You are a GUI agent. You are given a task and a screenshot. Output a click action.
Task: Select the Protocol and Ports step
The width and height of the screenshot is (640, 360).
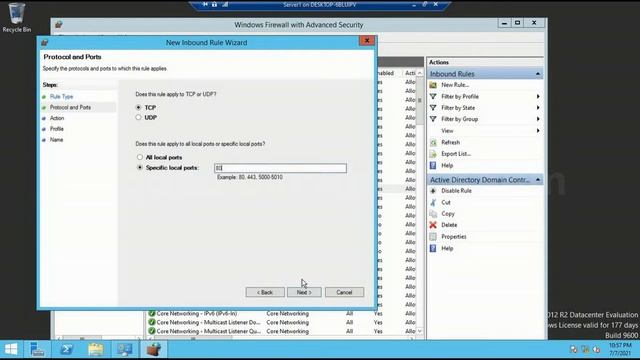pyautogui.click(x=70, y=107)
